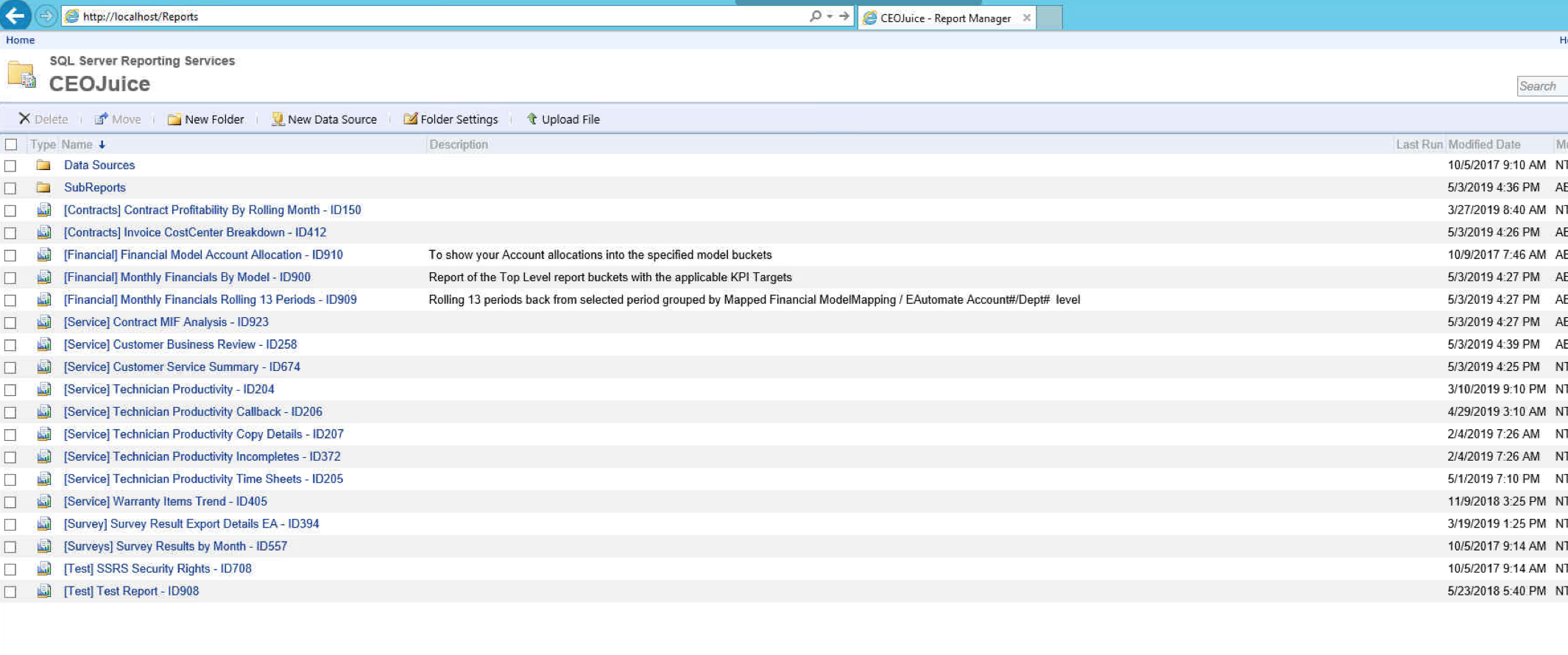Image resolution: width=1568 pixels, height=655 pixels.
Task: Click the browser back arrow button
Action: 15,15
